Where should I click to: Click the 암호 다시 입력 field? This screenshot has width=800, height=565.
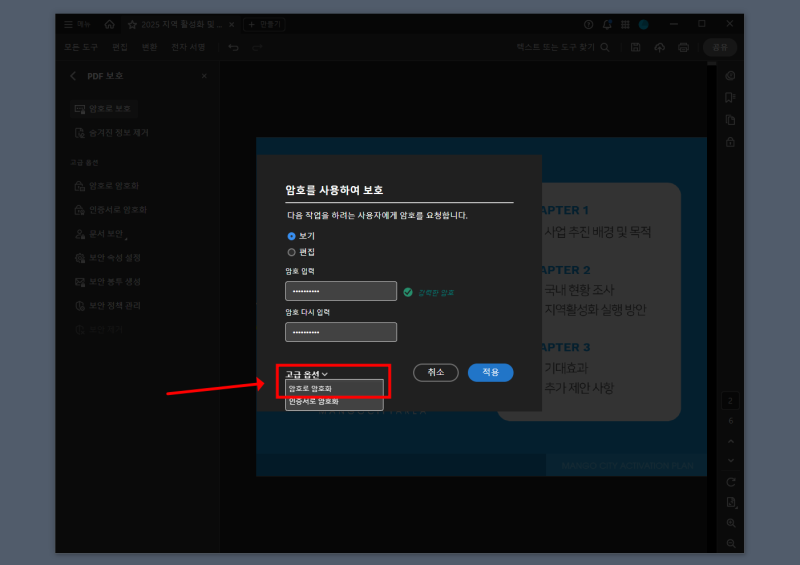tap(341, 332)
